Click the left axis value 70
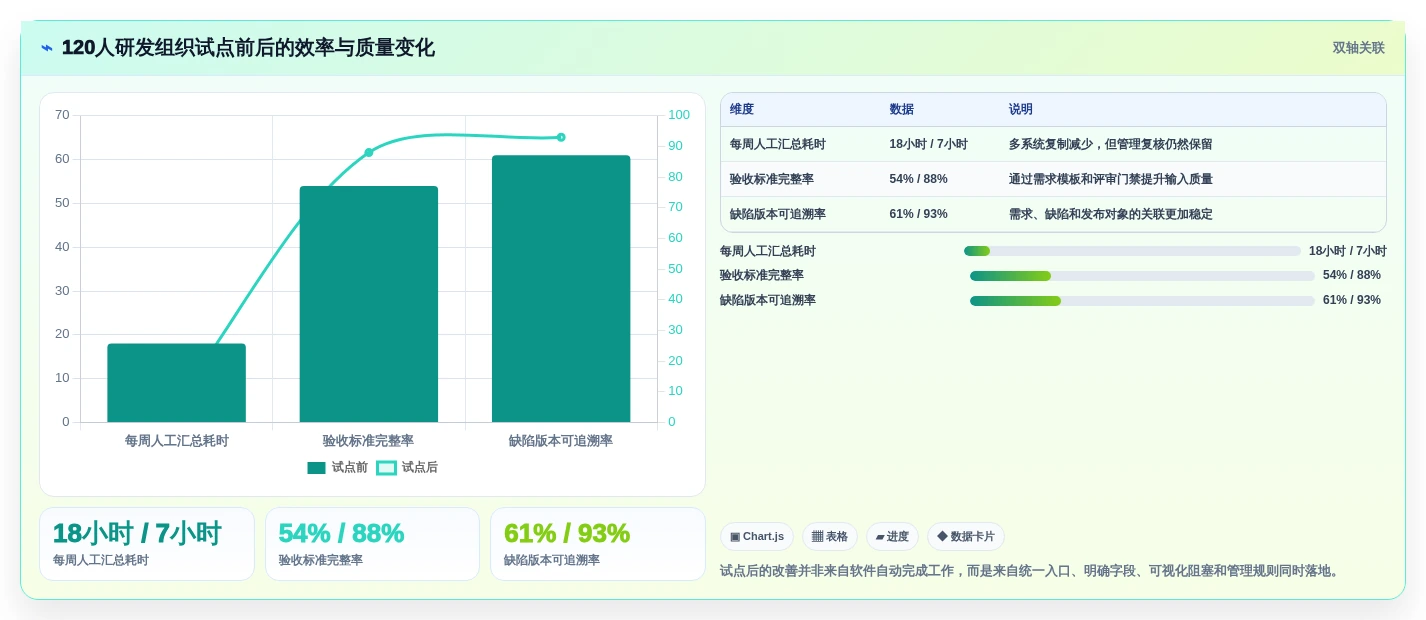Image resolution: width=1426 pixels, height=620 pixels. pyautogui.click(x=62, y=115)
